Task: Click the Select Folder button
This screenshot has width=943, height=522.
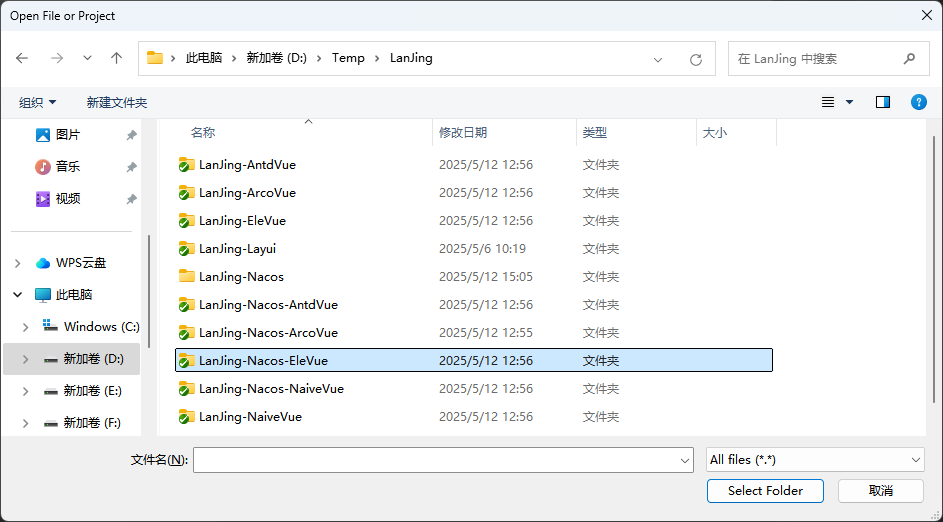Action: [x=765, y=491]
